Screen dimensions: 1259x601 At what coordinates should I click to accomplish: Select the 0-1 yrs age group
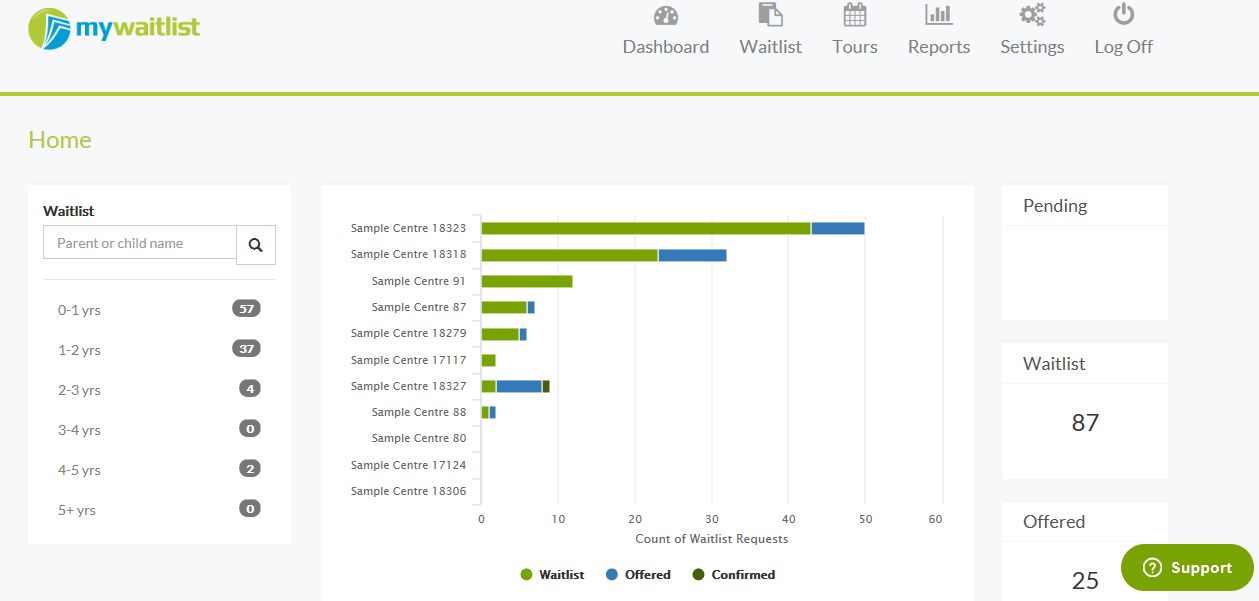pyautogui.click(x=80, y=310)
